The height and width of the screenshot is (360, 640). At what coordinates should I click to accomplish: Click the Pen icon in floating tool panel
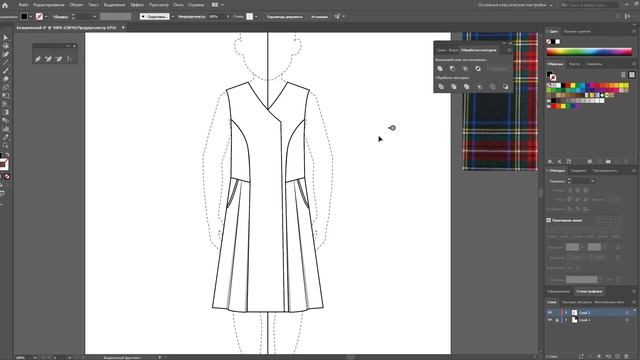pyautogui.click(x=38, y=59)
